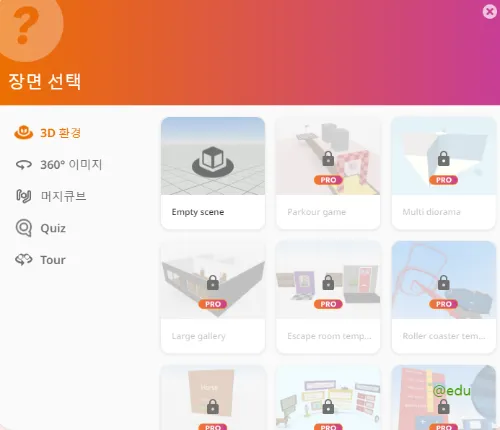Screen dimensions: 500x430
Task: Open the Roller coaster template card
Action: 444,297
